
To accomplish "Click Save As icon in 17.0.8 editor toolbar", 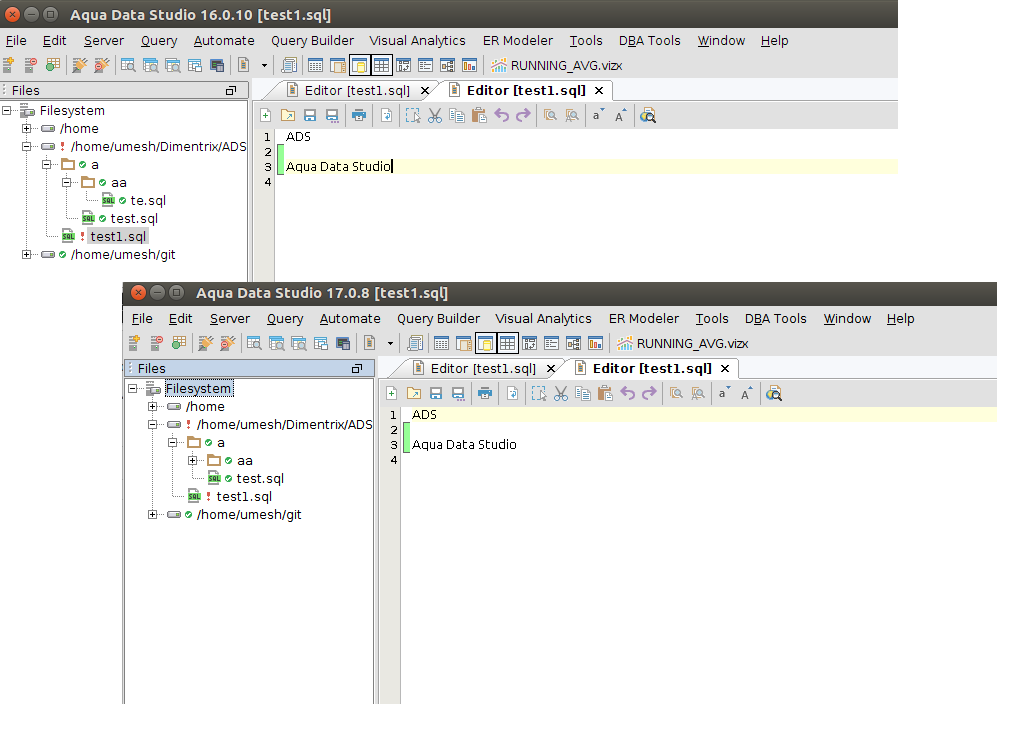I will [x=458, y=393].
